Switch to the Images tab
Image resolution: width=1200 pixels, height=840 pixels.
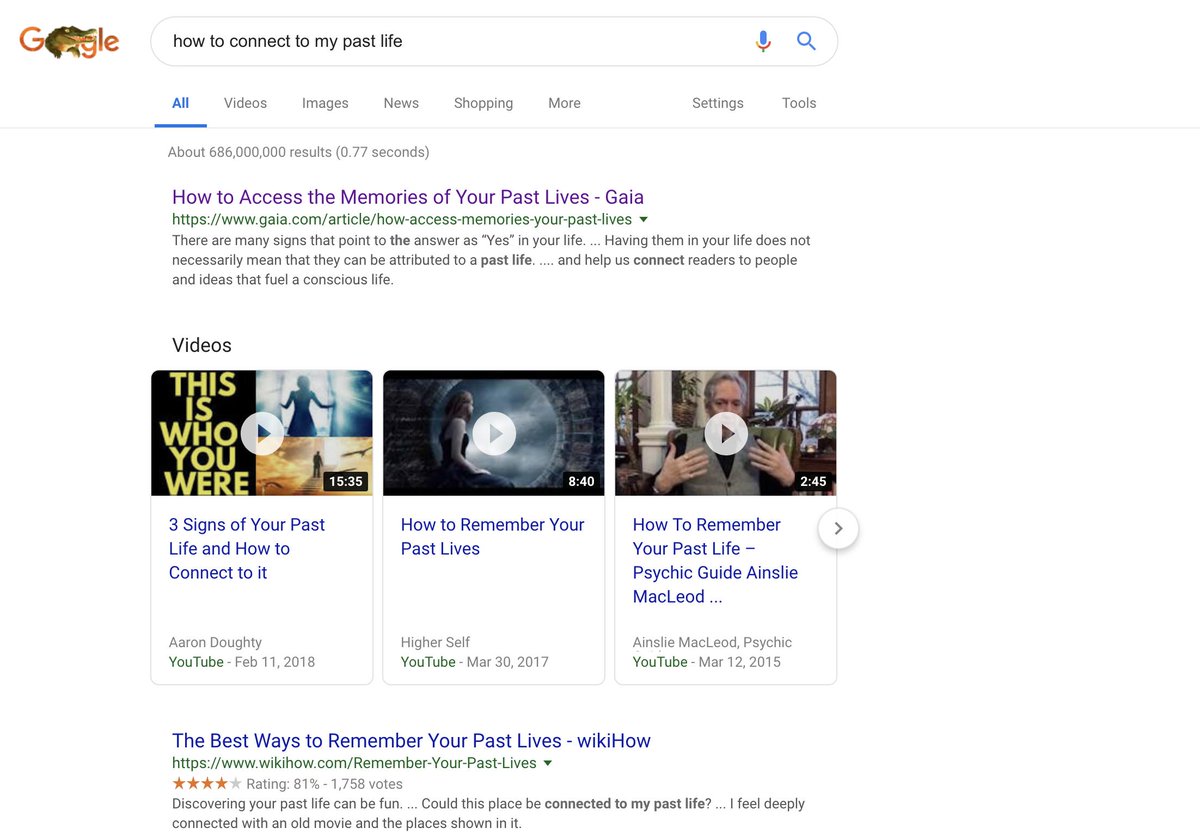(x=325, y=103)
